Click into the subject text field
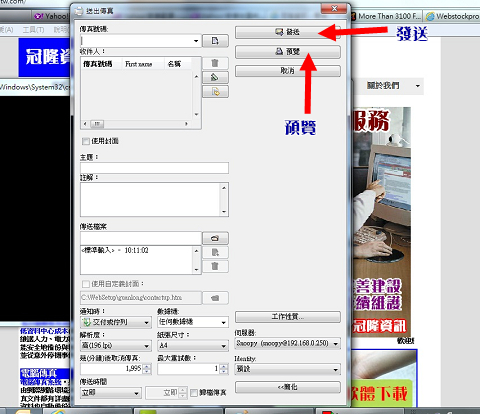Image resolution: width=480 pixels, height=414 pixels. click(x=154, y=168)
